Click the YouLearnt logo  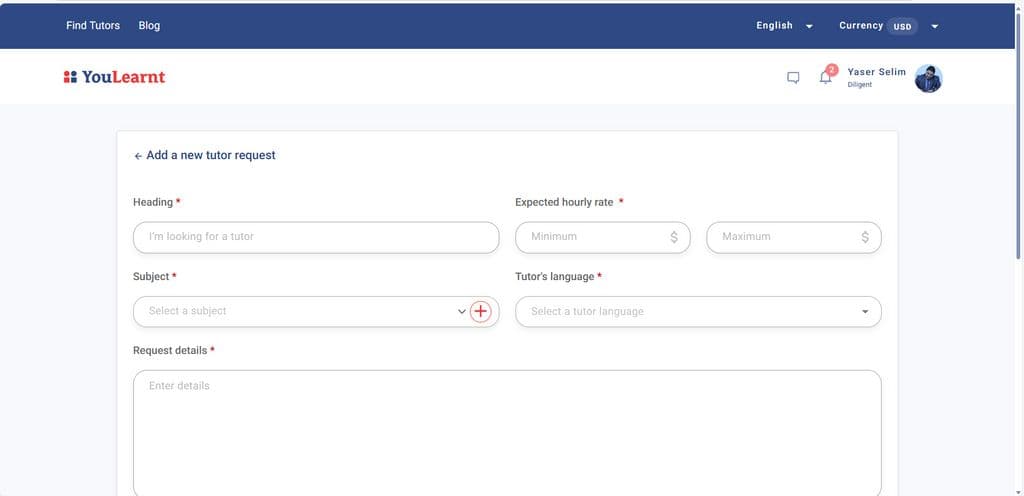(x=114, y=77)
